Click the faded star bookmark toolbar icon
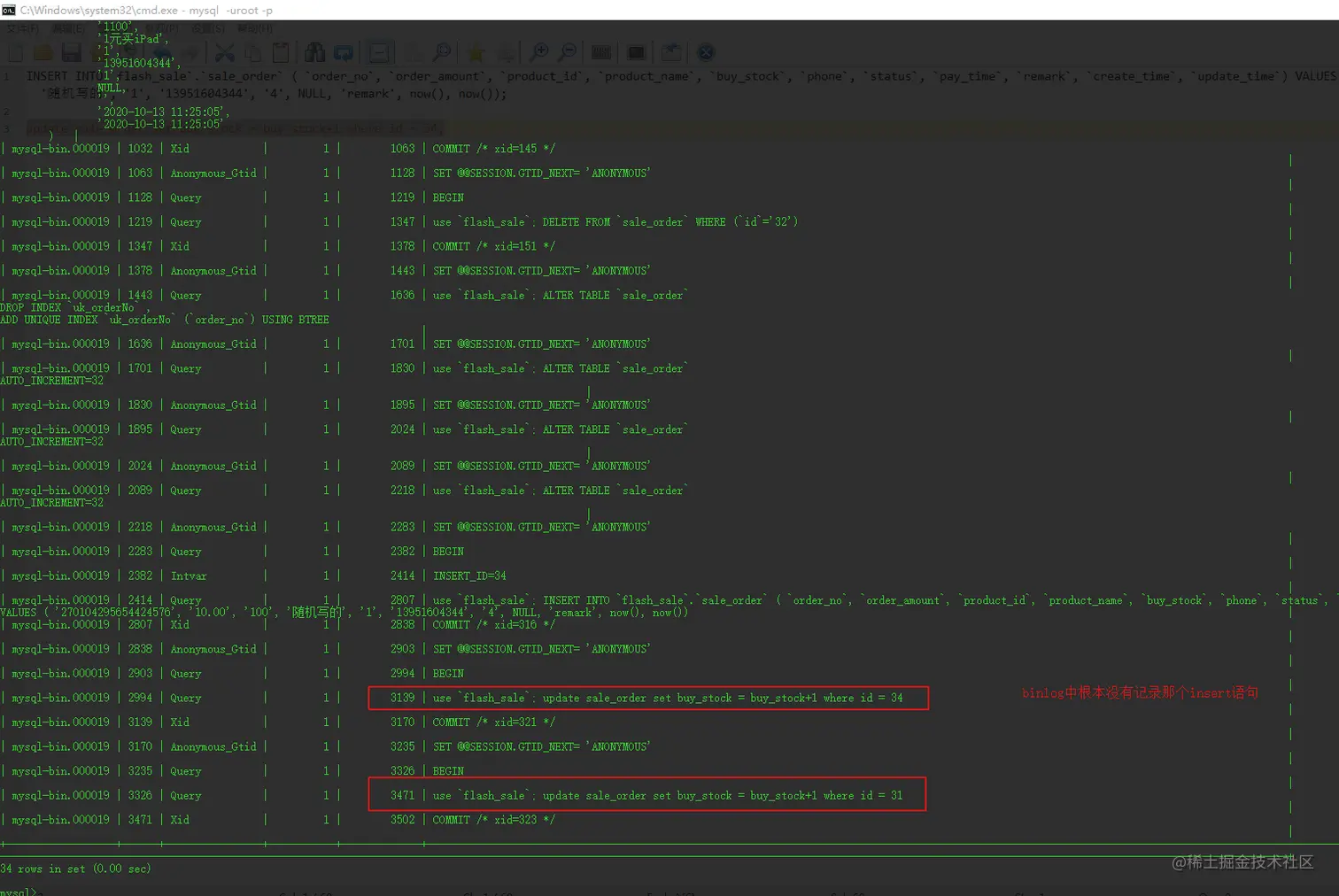 click(x=476, y=52)
